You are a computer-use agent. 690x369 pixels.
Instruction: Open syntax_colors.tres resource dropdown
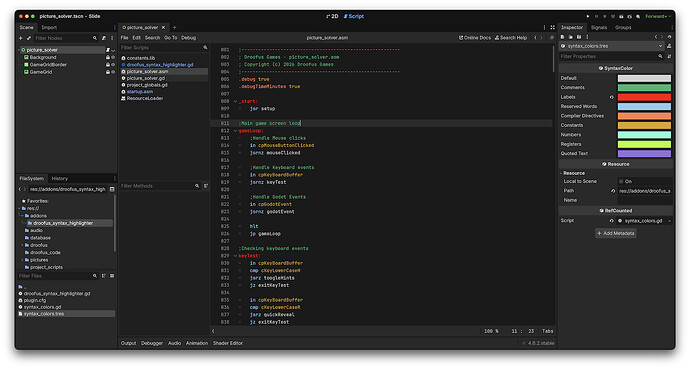coord(612,46)
